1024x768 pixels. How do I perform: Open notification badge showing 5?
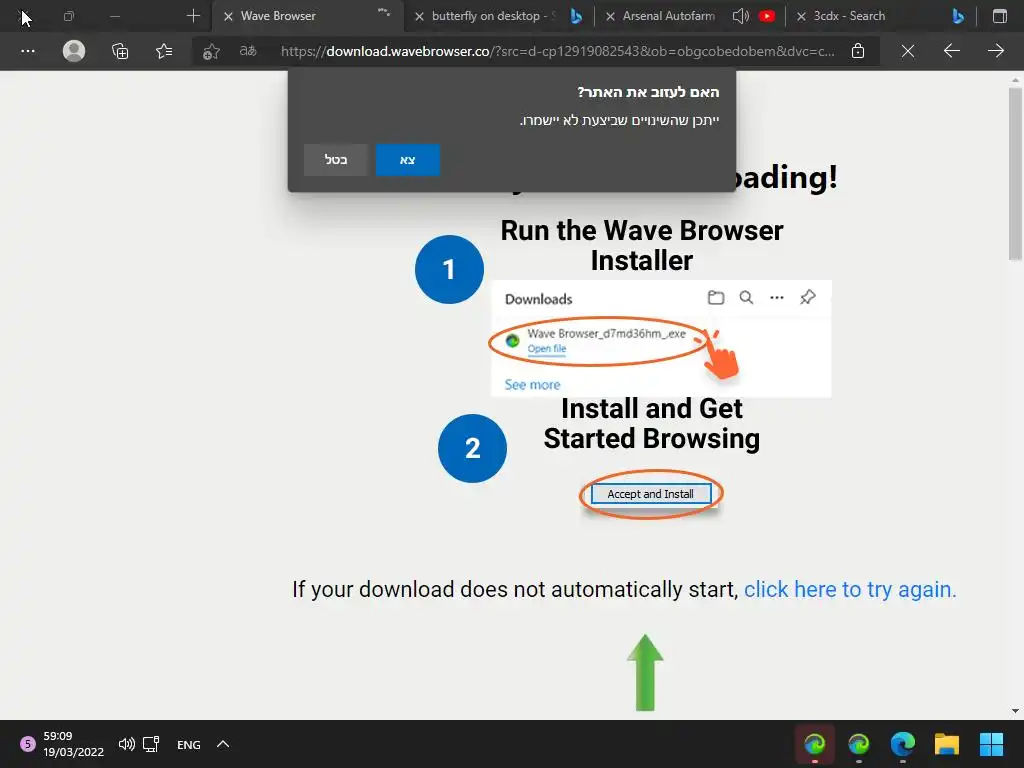pyautogui.click(x=27, y=744)
